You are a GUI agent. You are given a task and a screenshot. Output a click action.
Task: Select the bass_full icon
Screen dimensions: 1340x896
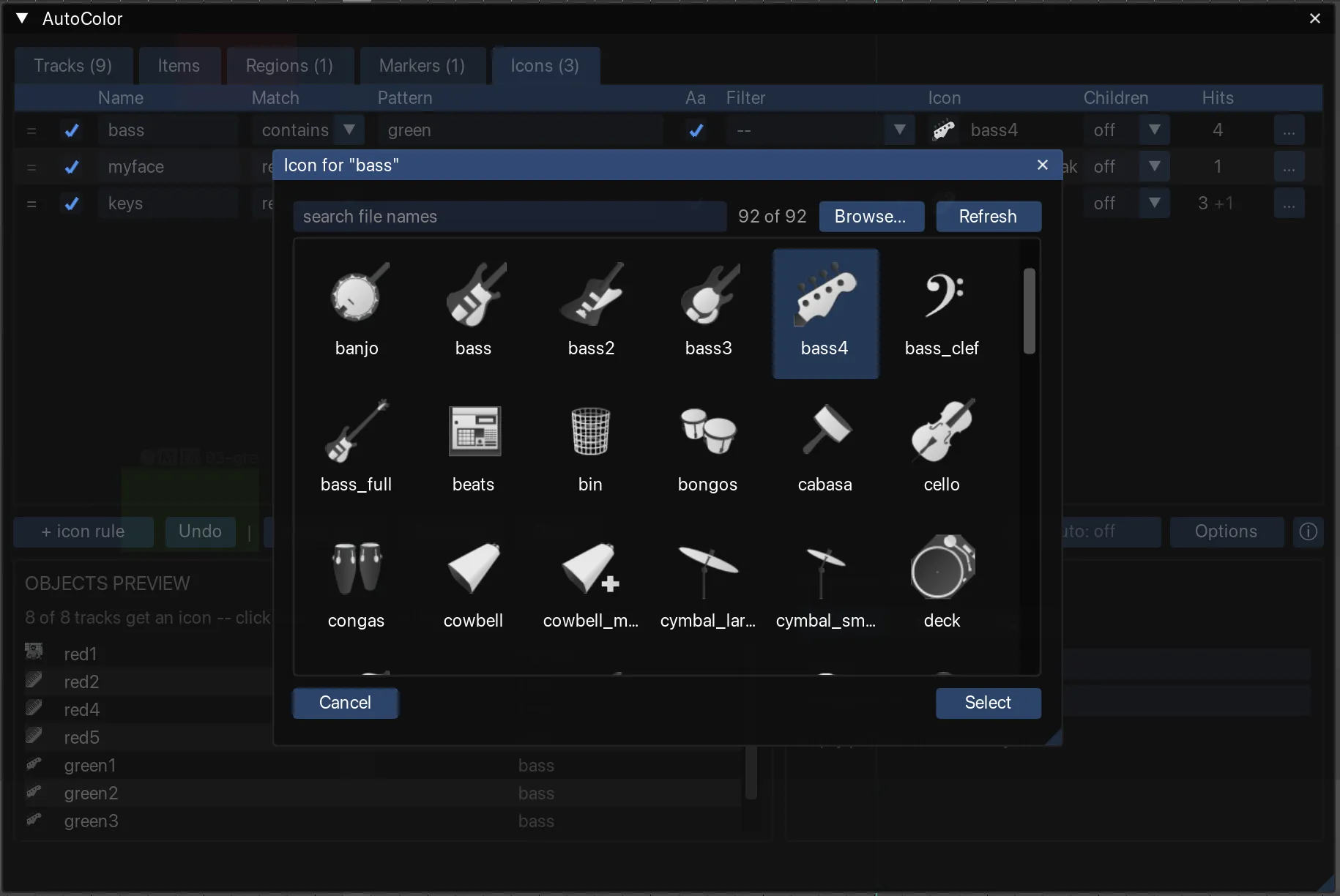pyautogui.click(x=357, y=449)
